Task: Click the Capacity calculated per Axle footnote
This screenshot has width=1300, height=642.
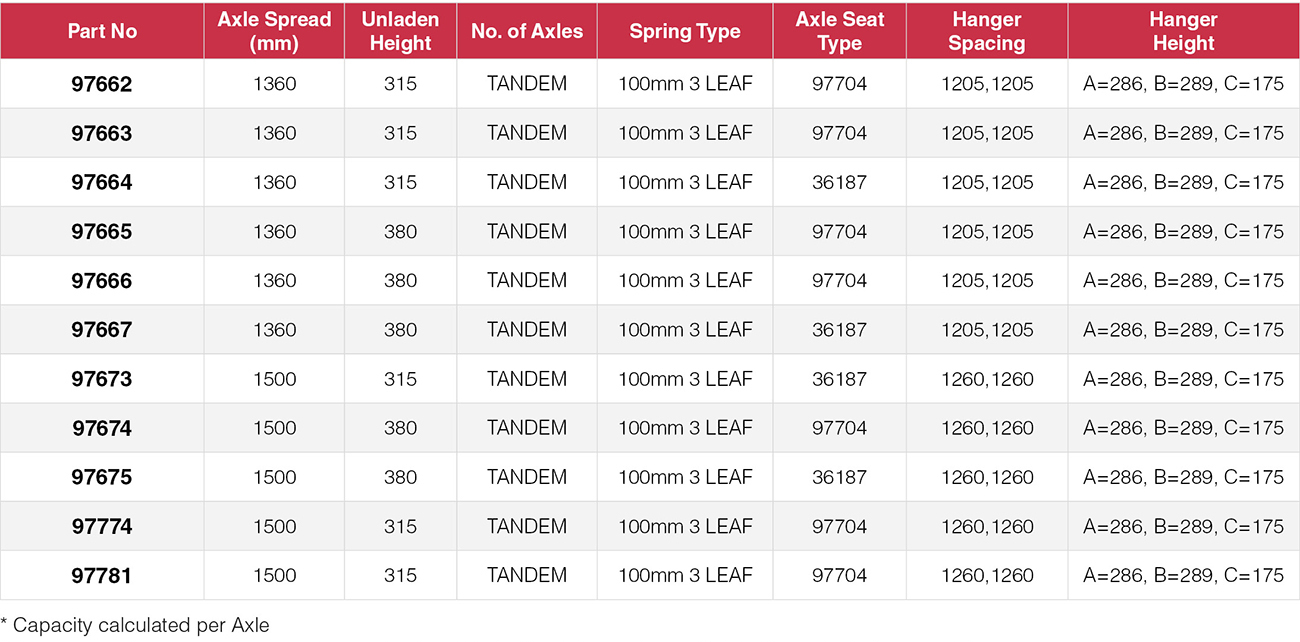Action: [135, 625]
